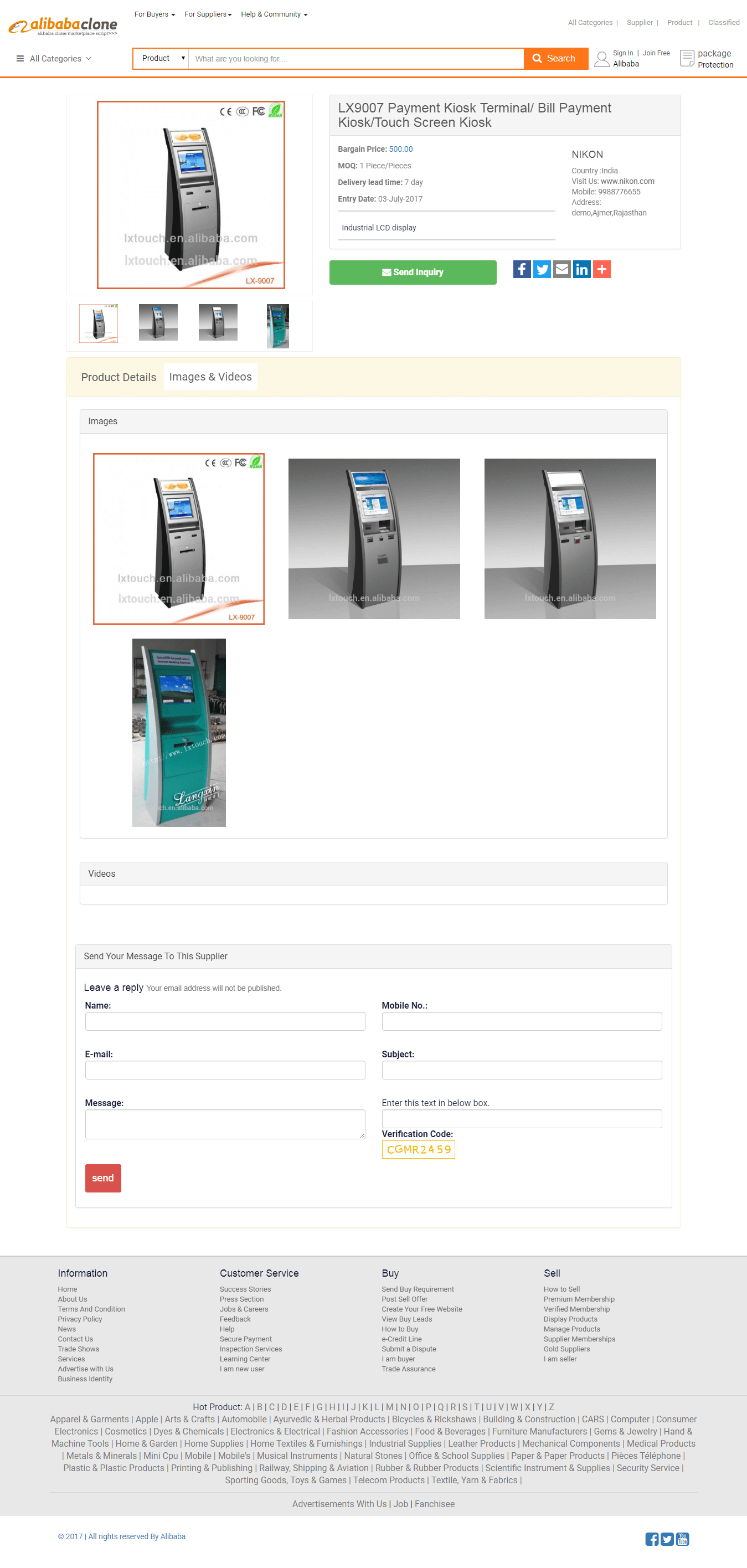Image resolution: width=747 pixels, height=1568 pixels.
Task: Switch to the Product Details tab
Action: [119, 377]
